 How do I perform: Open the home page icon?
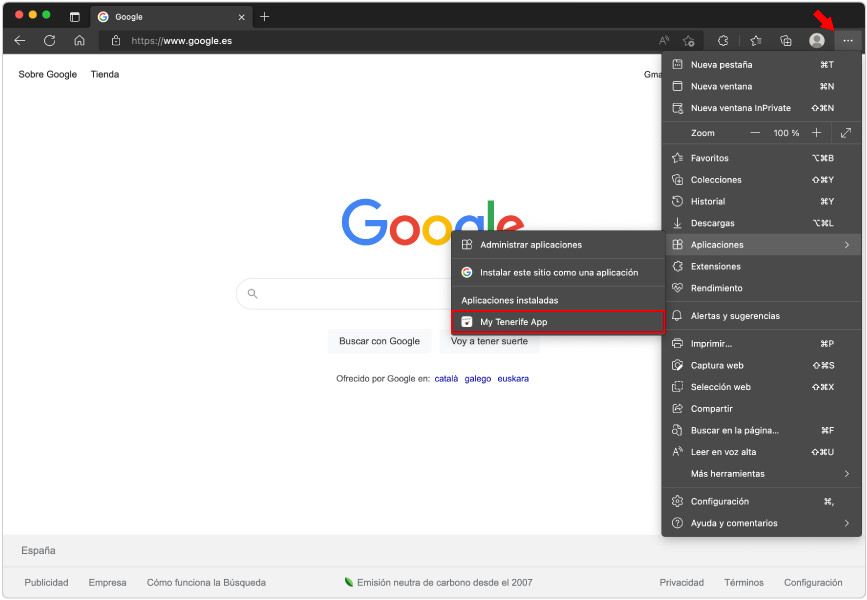(x=78, y=42)
